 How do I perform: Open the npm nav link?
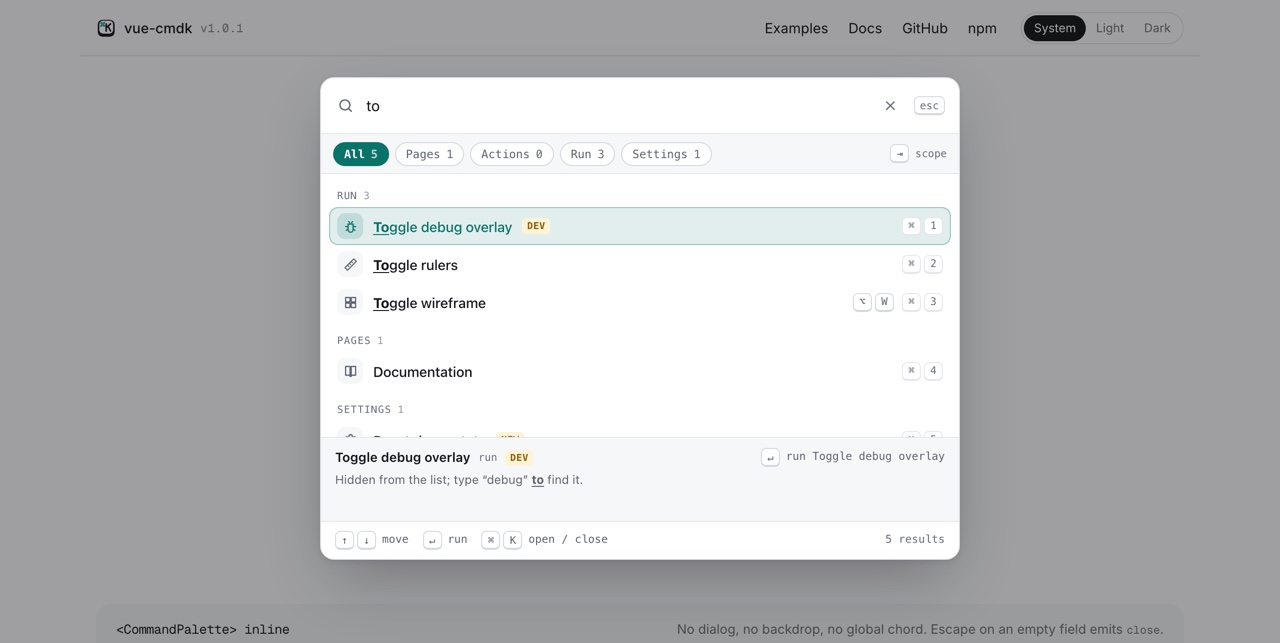click(x=982, y=28)
